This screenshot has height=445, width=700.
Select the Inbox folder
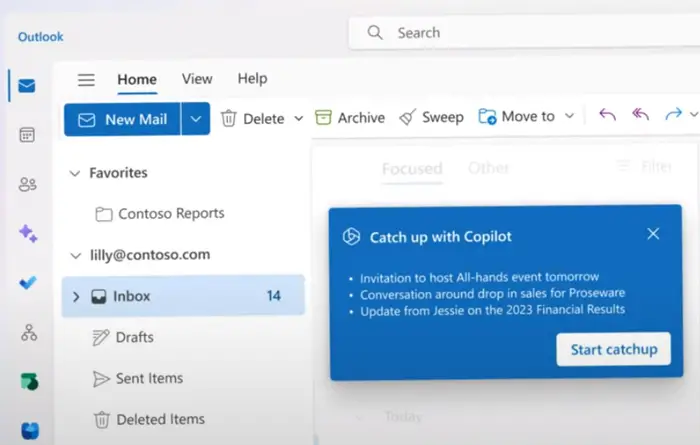point(183,296)
